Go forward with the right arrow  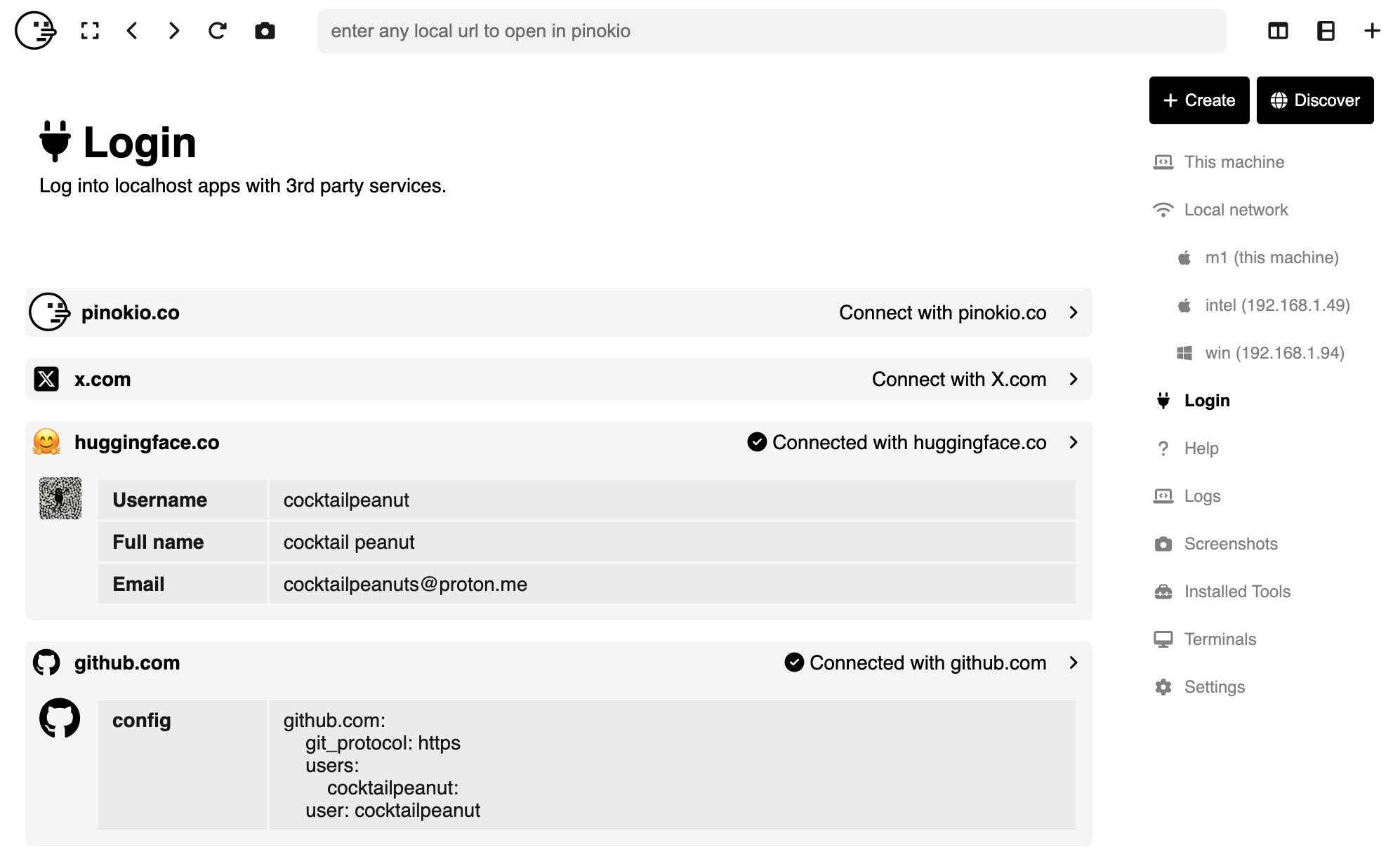[x=174, y=31]
